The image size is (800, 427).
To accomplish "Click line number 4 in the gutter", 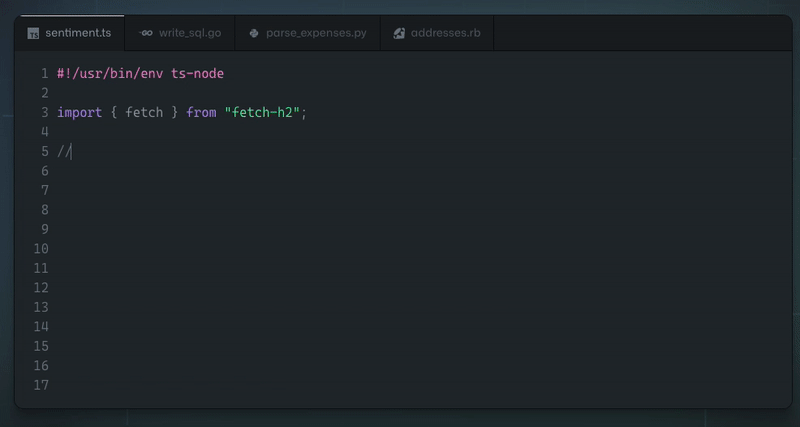I will [44, 132].
